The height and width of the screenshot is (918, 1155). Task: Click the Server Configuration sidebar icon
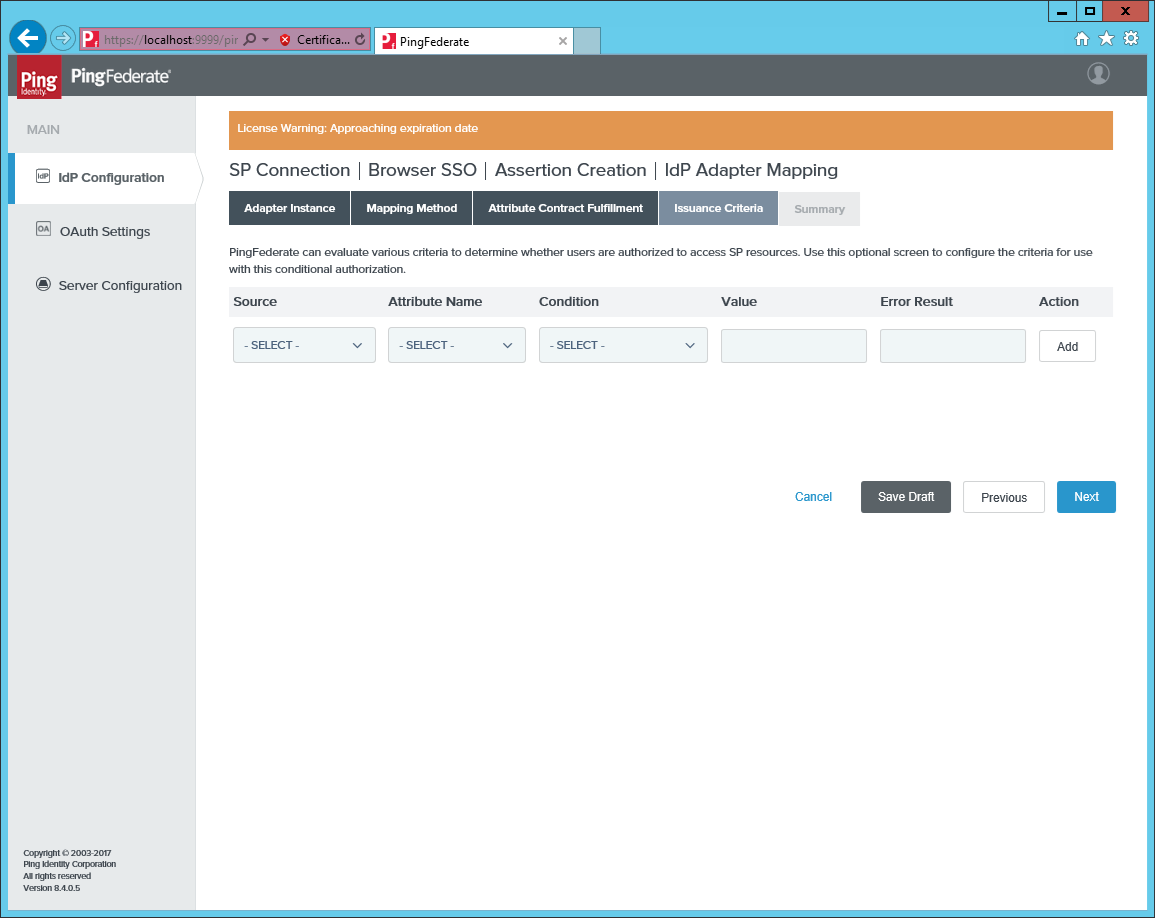pos(43,284)
